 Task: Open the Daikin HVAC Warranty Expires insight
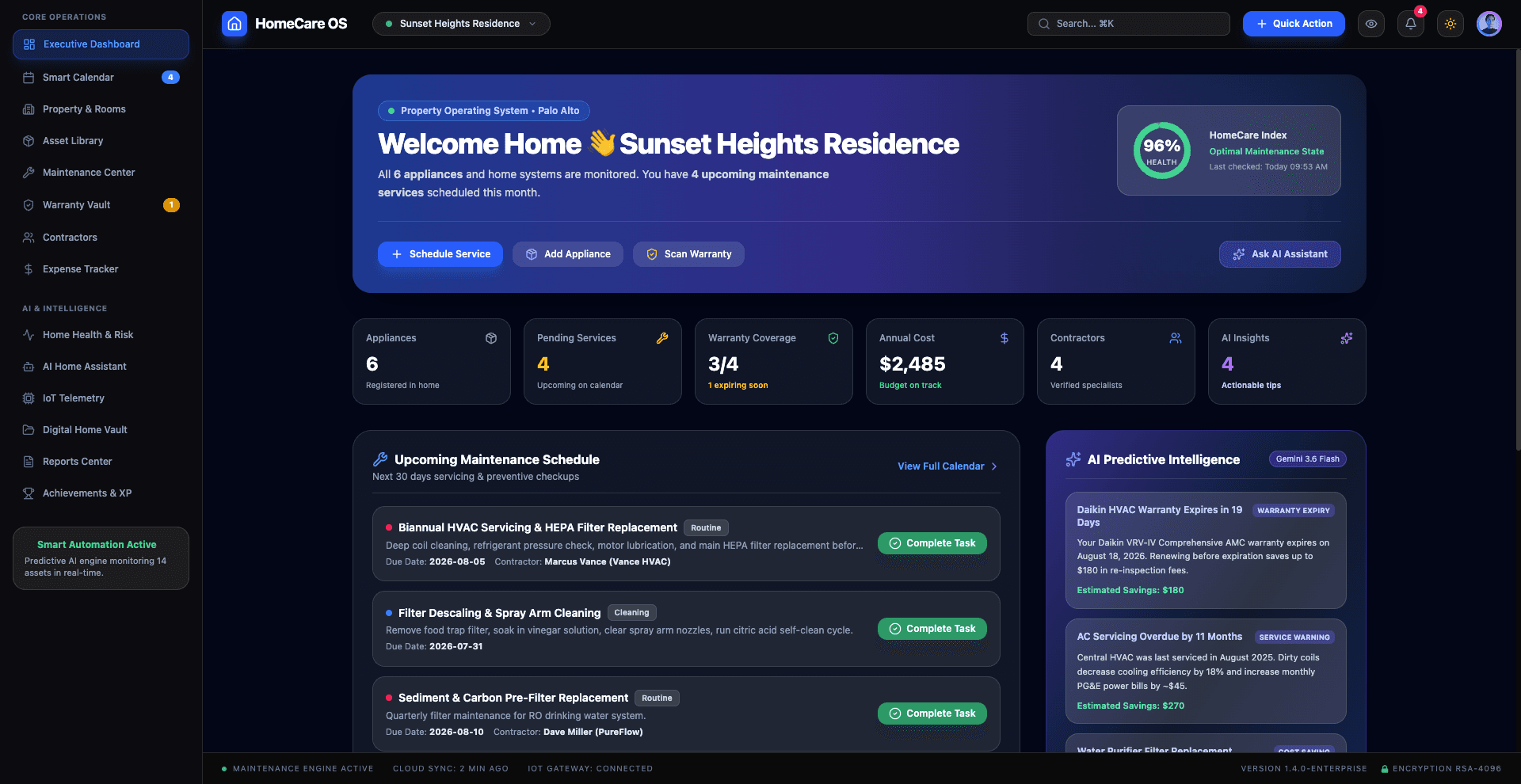pos(1206,550)
